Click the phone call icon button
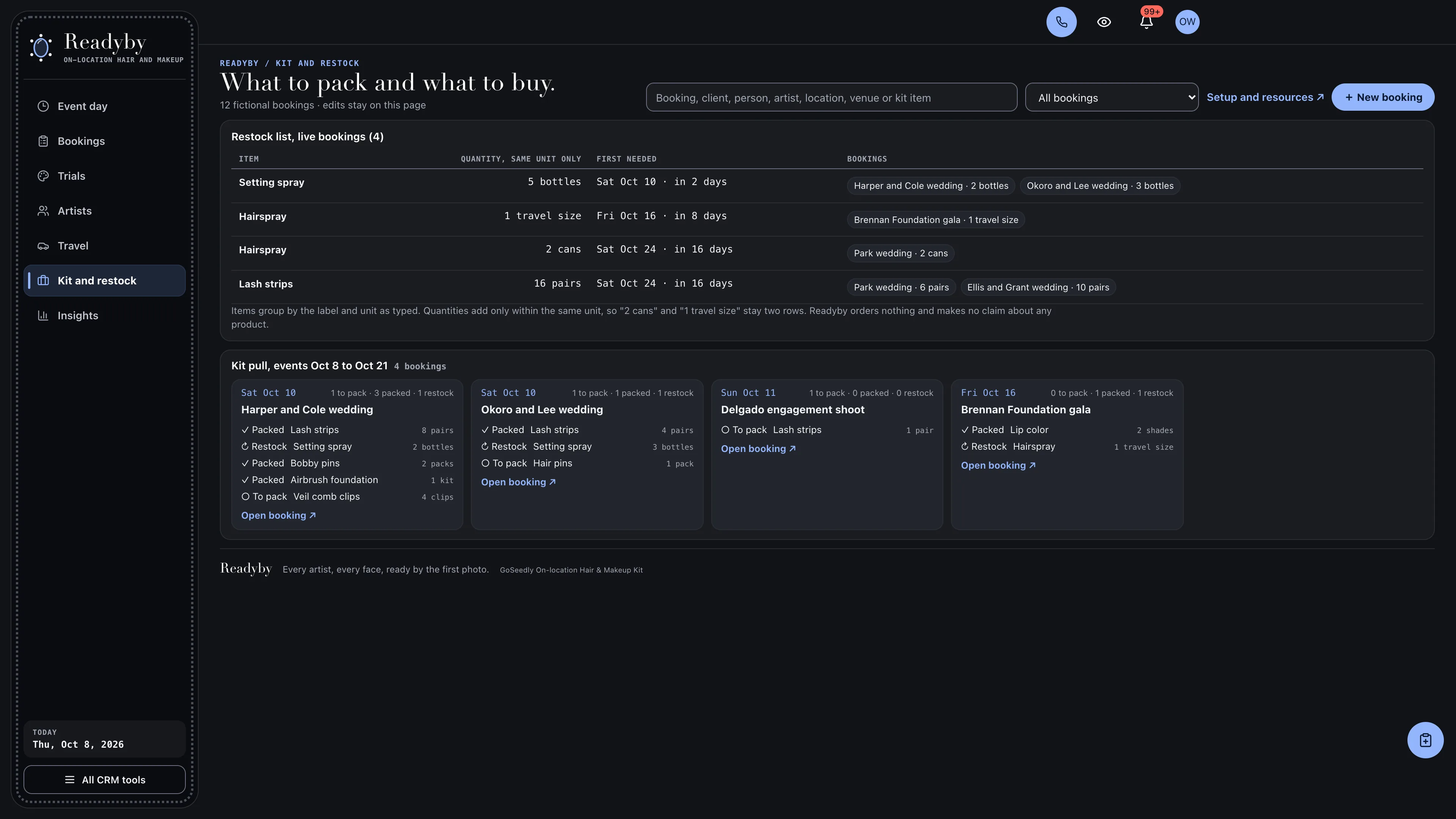Viewport: 1456px width, 819px height. click(x=1061, y=22)
